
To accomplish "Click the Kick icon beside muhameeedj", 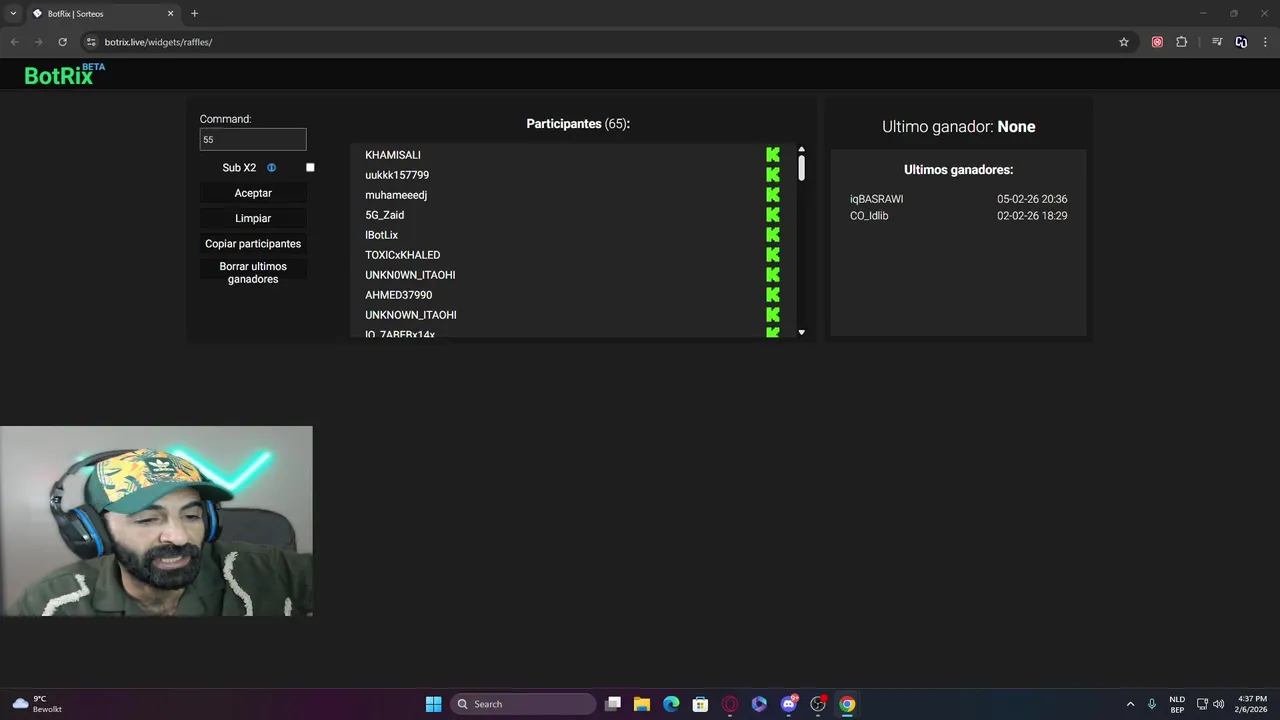I will (773, 195).
